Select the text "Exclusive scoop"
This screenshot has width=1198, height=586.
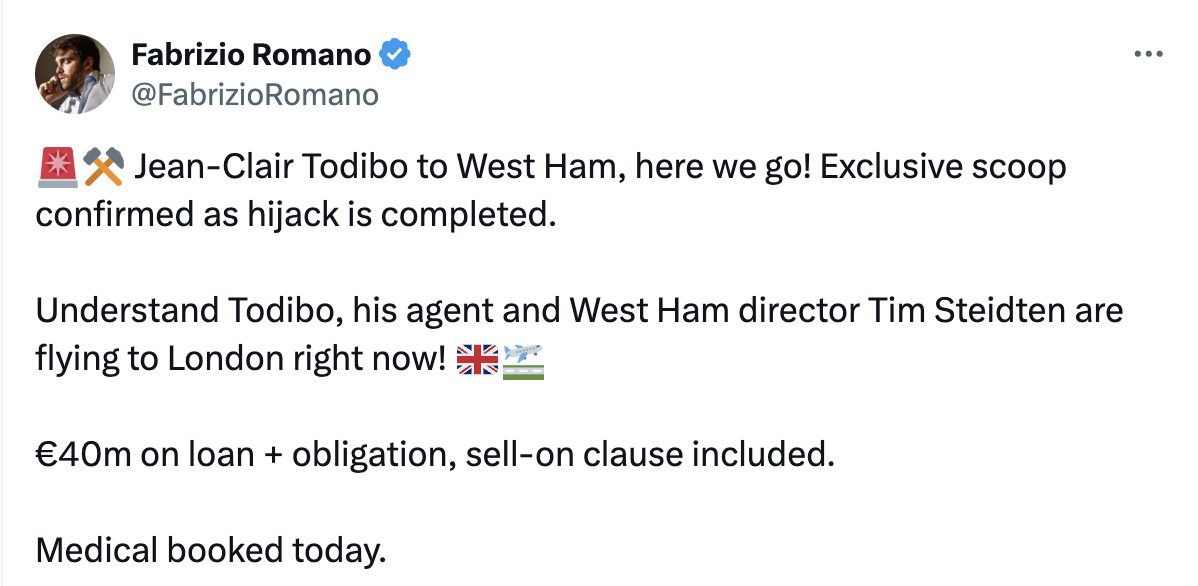pyautogui.click(x=943, y=167)
